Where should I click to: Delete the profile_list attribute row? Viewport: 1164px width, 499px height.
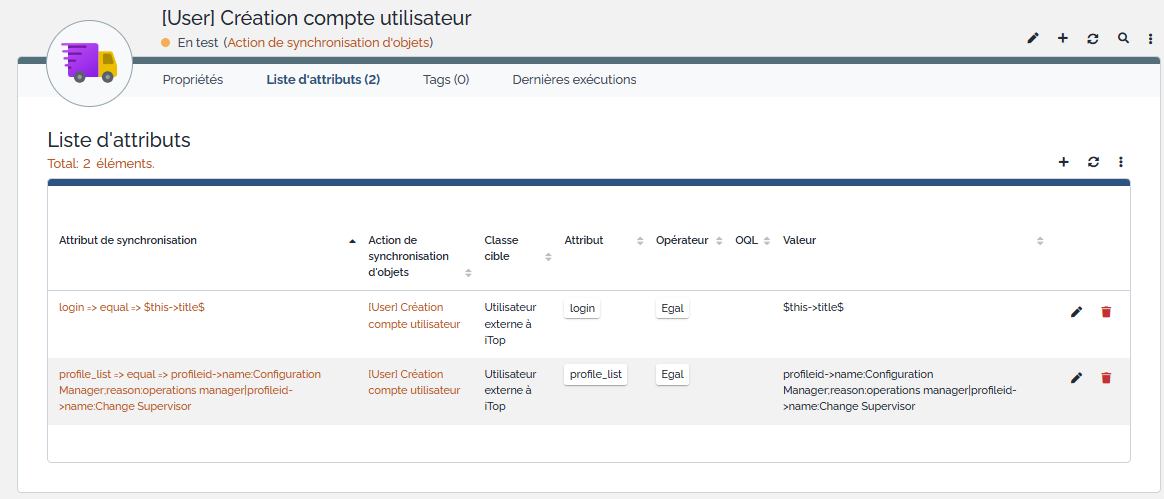1106,378
